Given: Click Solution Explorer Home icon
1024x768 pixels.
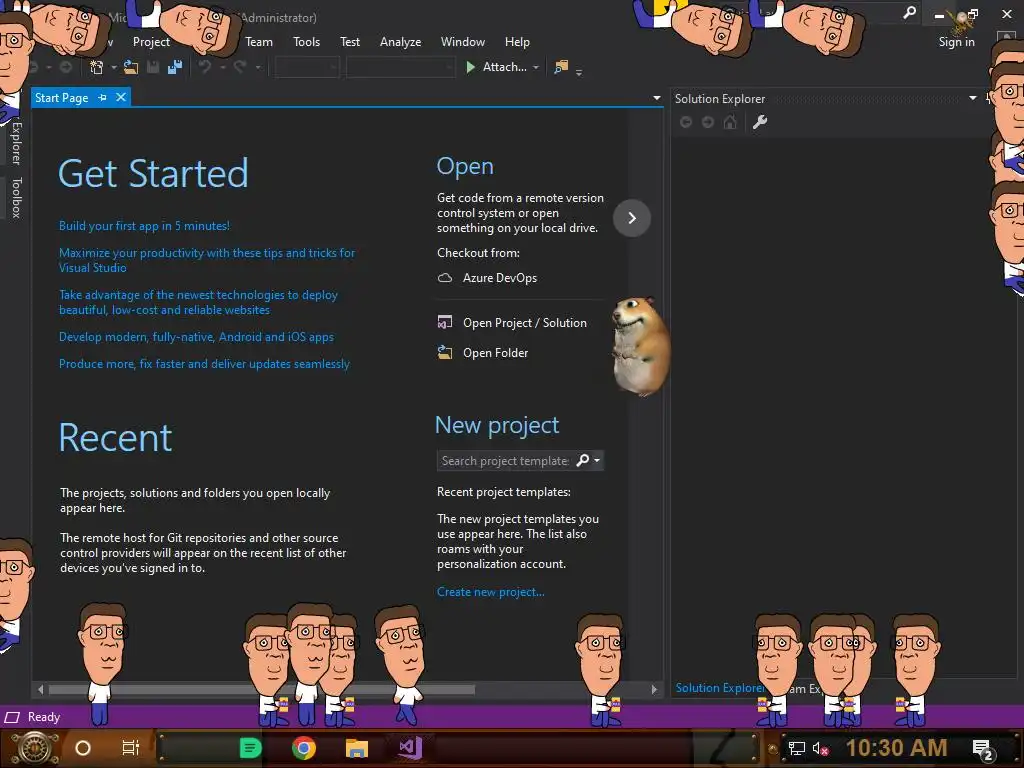Looking at the screenshot, I should click(730, 122).
